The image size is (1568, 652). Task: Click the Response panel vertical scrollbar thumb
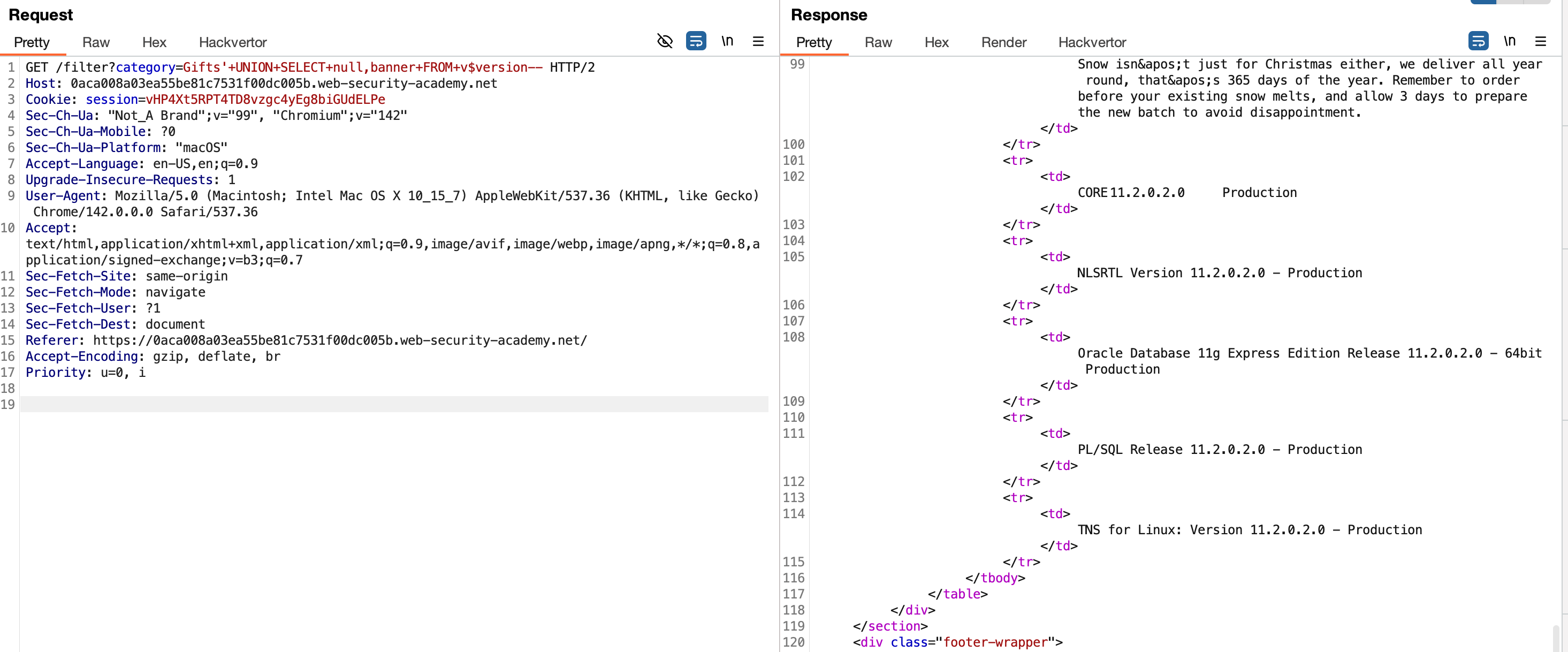pos(1556,638)
